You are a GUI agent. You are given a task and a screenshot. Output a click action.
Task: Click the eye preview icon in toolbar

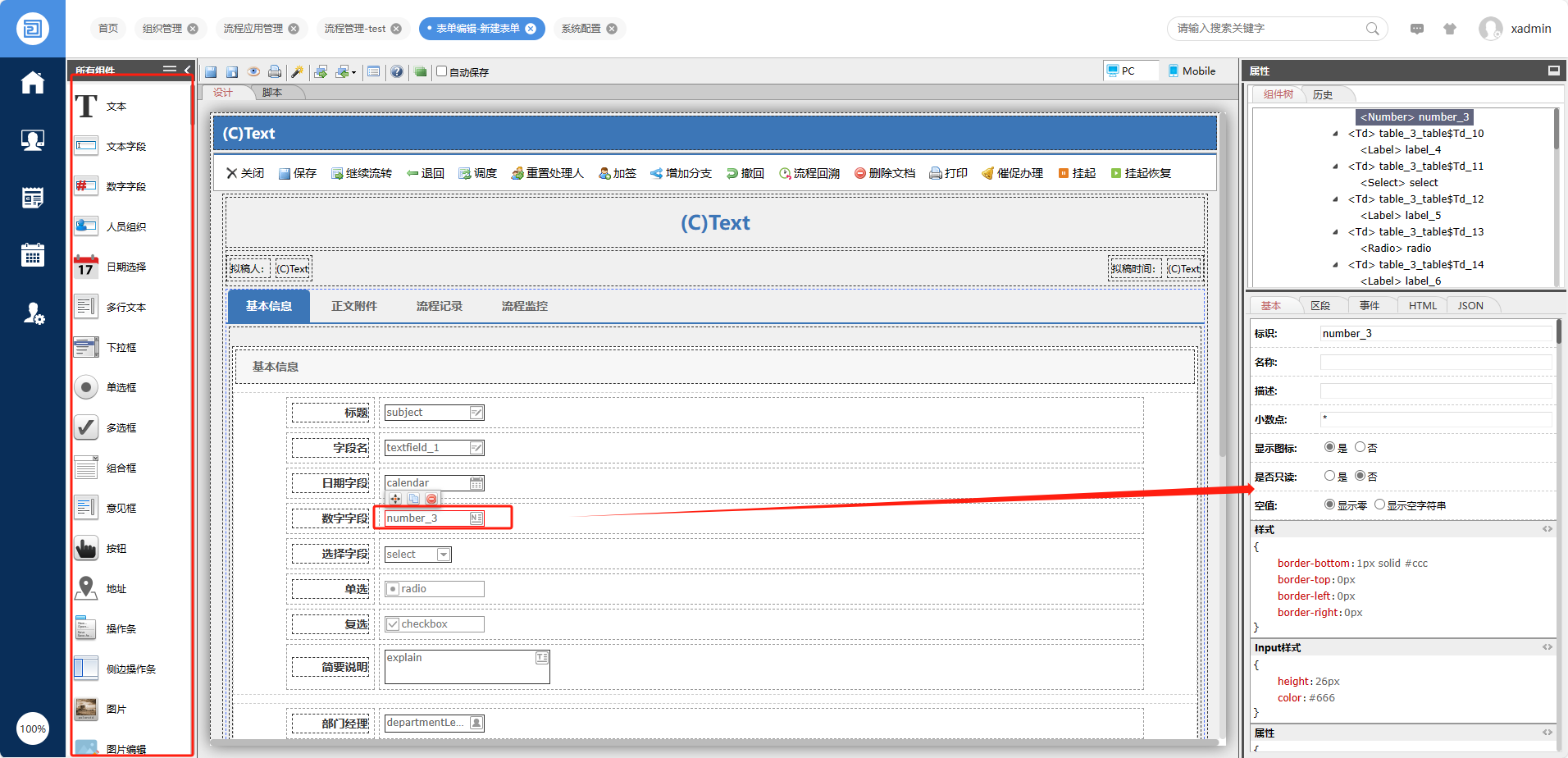point(254,72)
